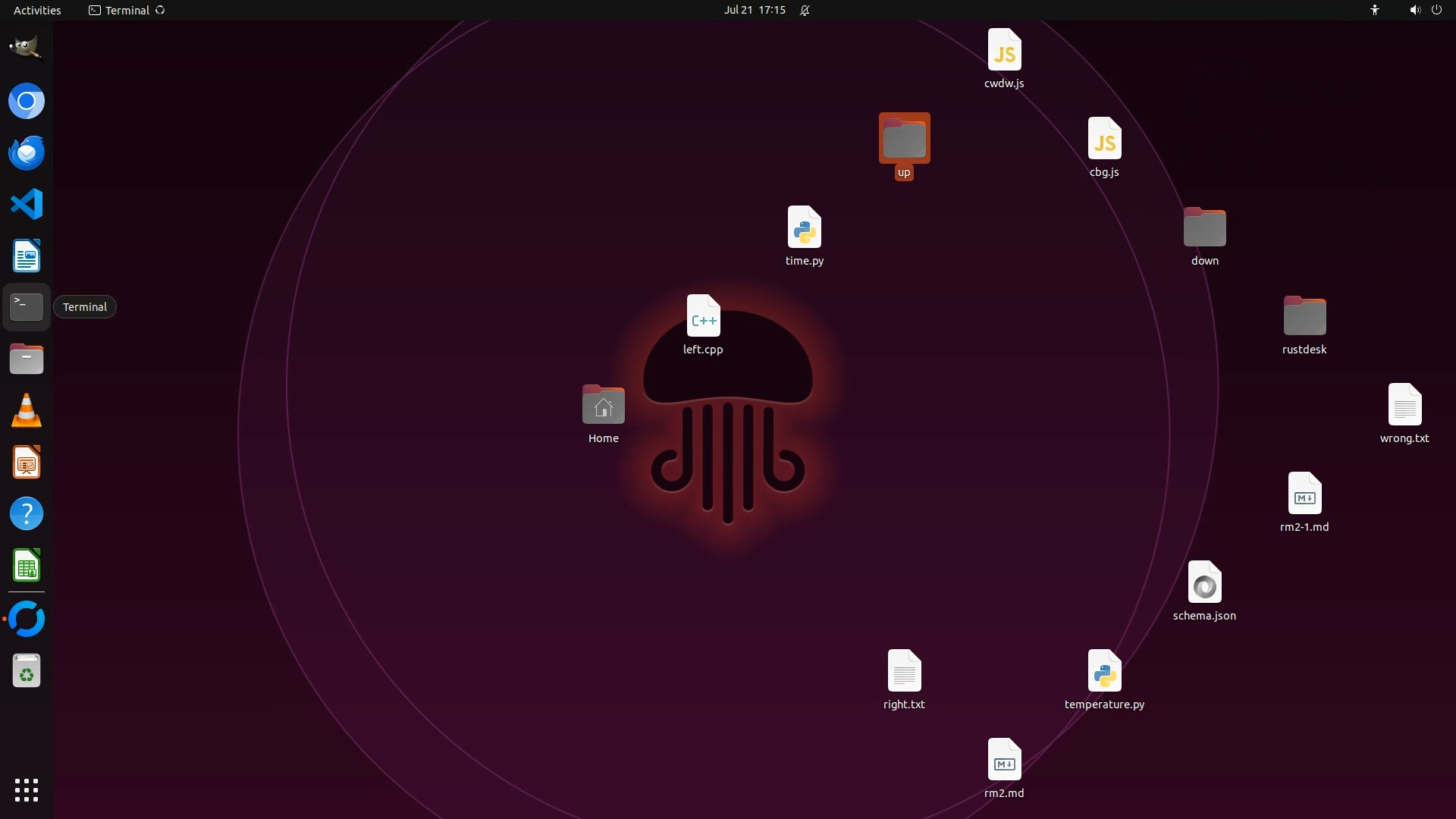The image size is (1456, 819).
Task: Open the Terminal app menu in the top bar
Action: (126, 10)
